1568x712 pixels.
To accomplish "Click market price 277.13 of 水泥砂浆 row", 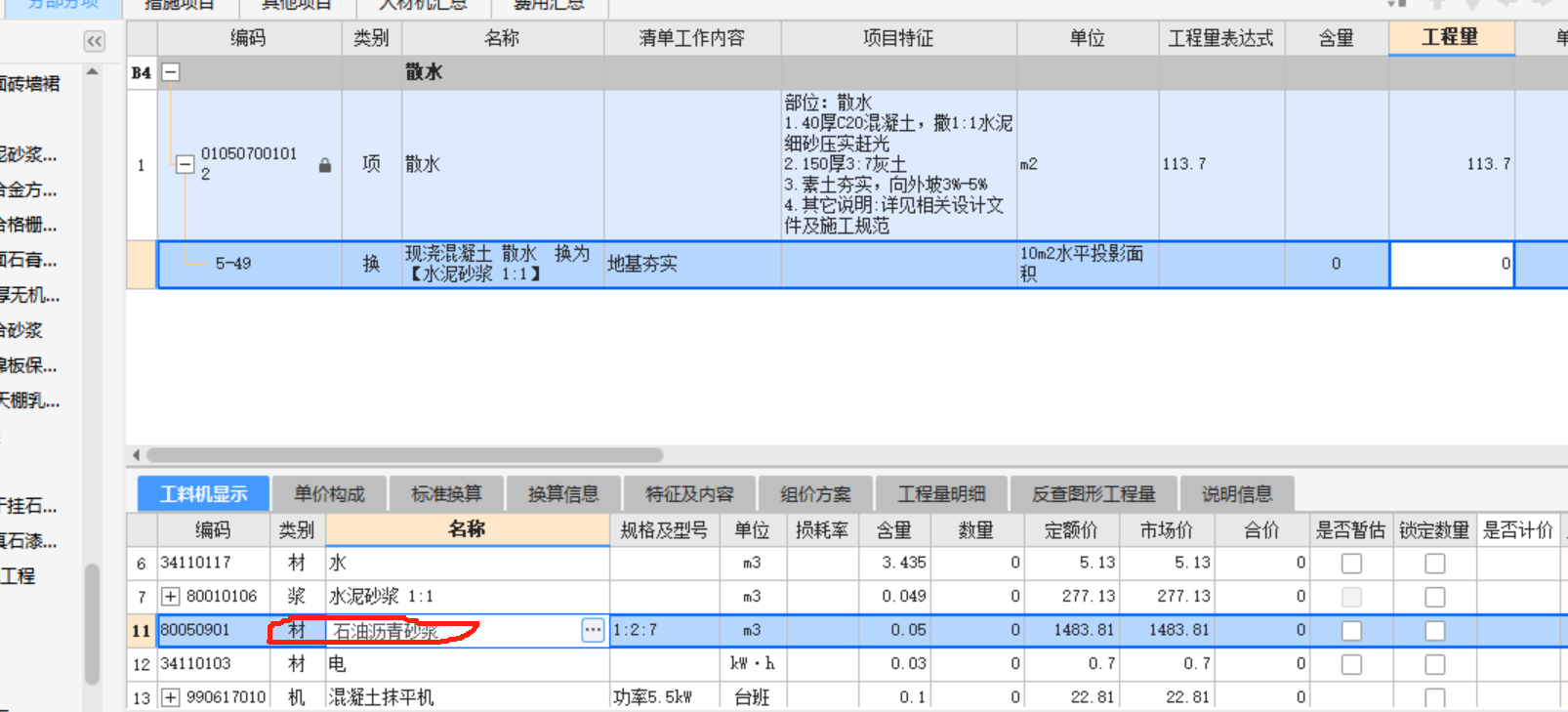I will point(1183,597).
